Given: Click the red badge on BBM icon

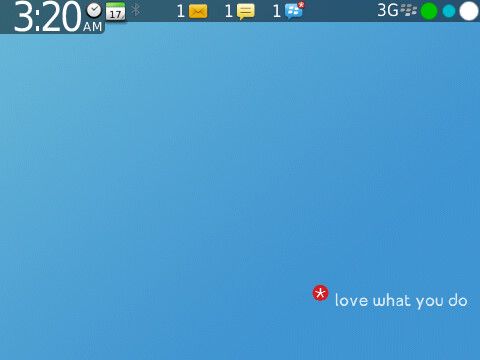Looking at the screenshot, I should pyautogui.click(x=301, y=5).
